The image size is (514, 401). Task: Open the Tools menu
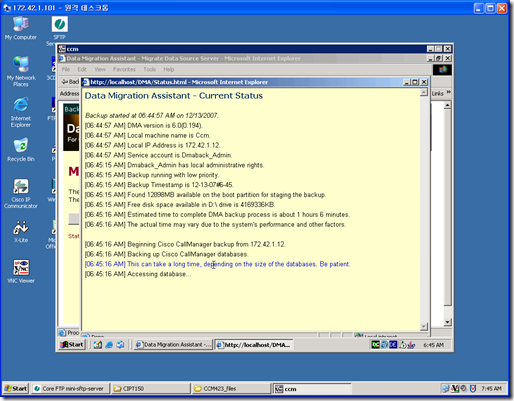[x=149, y=69]
